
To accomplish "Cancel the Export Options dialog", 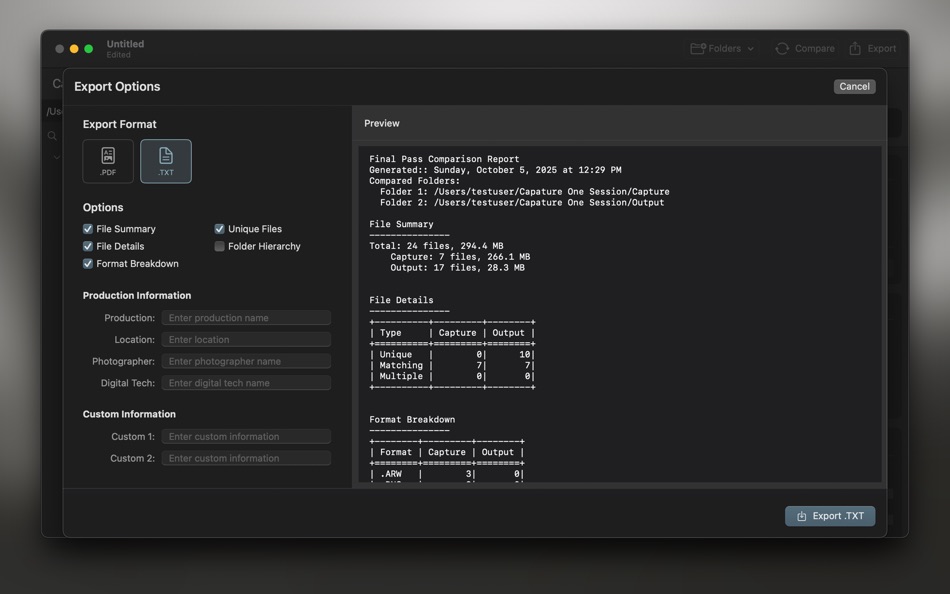I will 854,86.
